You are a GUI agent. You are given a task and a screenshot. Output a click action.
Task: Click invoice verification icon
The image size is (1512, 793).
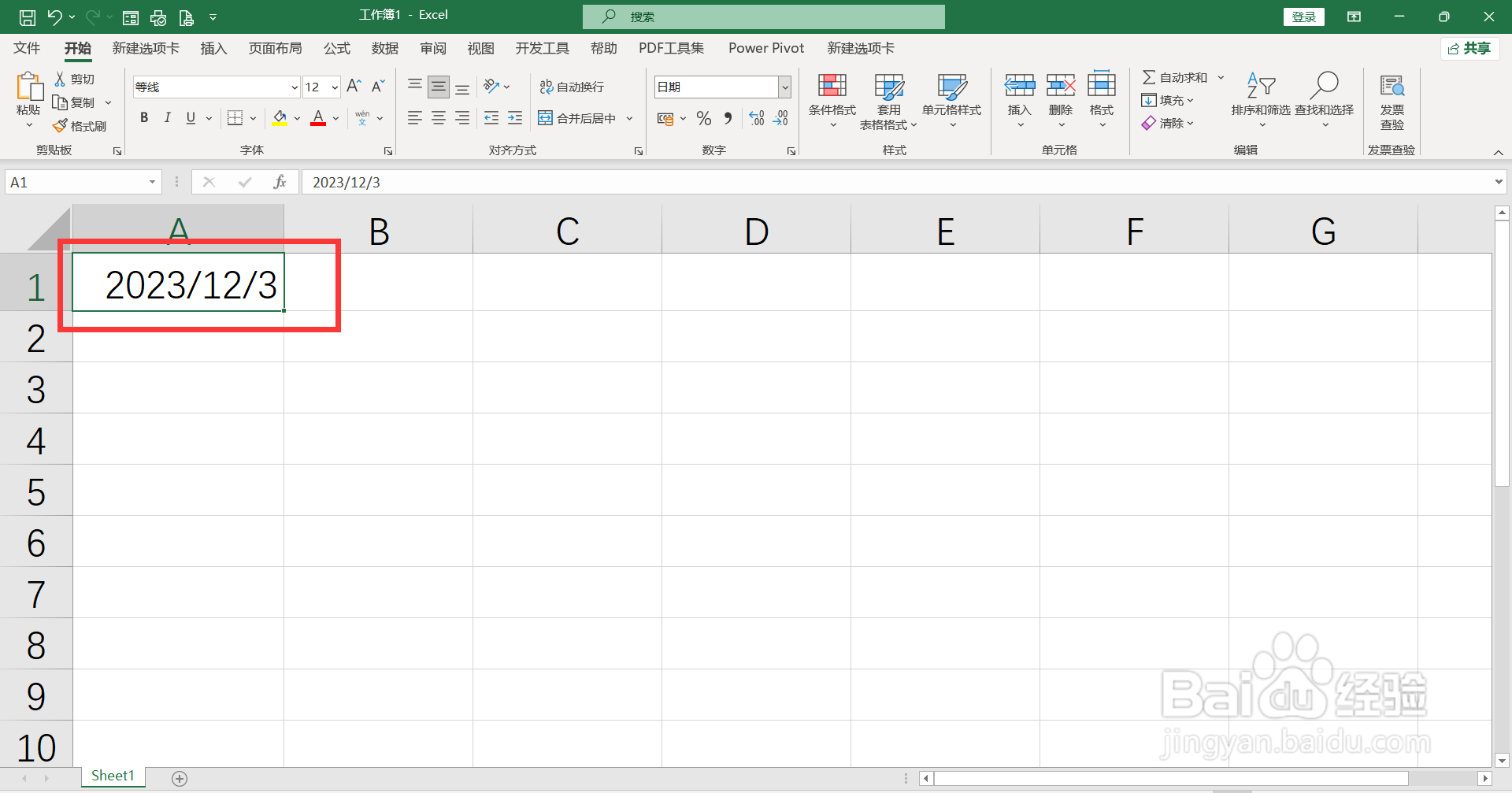[x=1392, y=85]
